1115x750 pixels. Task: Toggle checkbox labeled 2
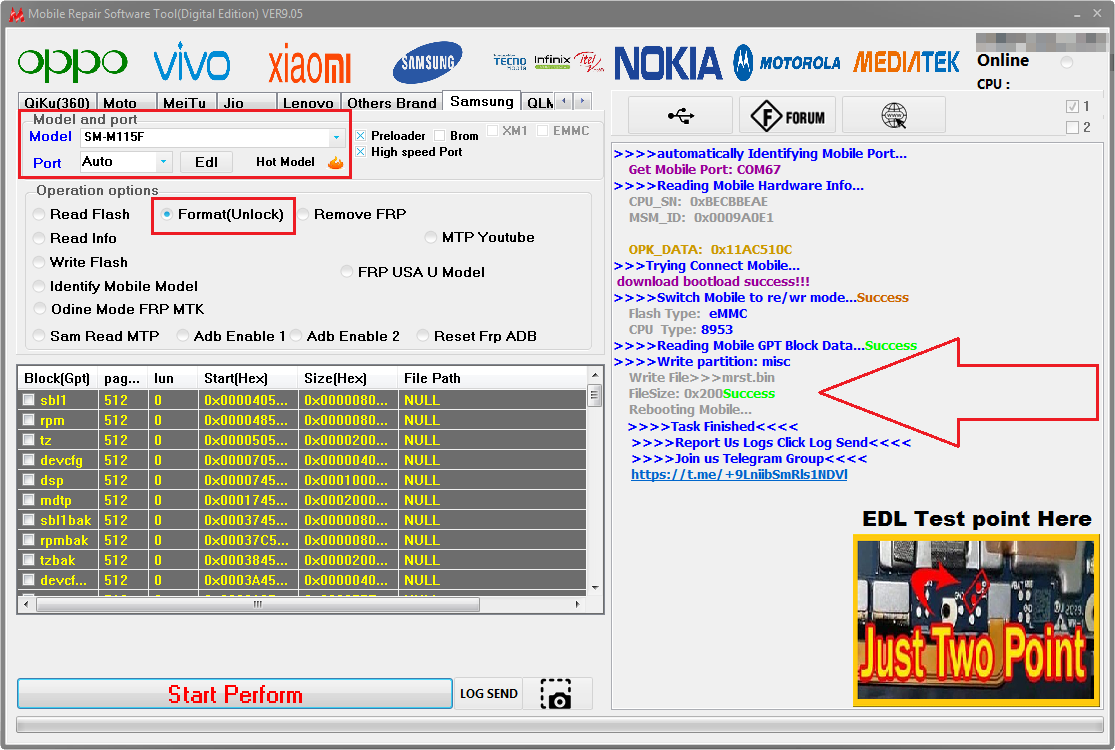[1072, 128]
